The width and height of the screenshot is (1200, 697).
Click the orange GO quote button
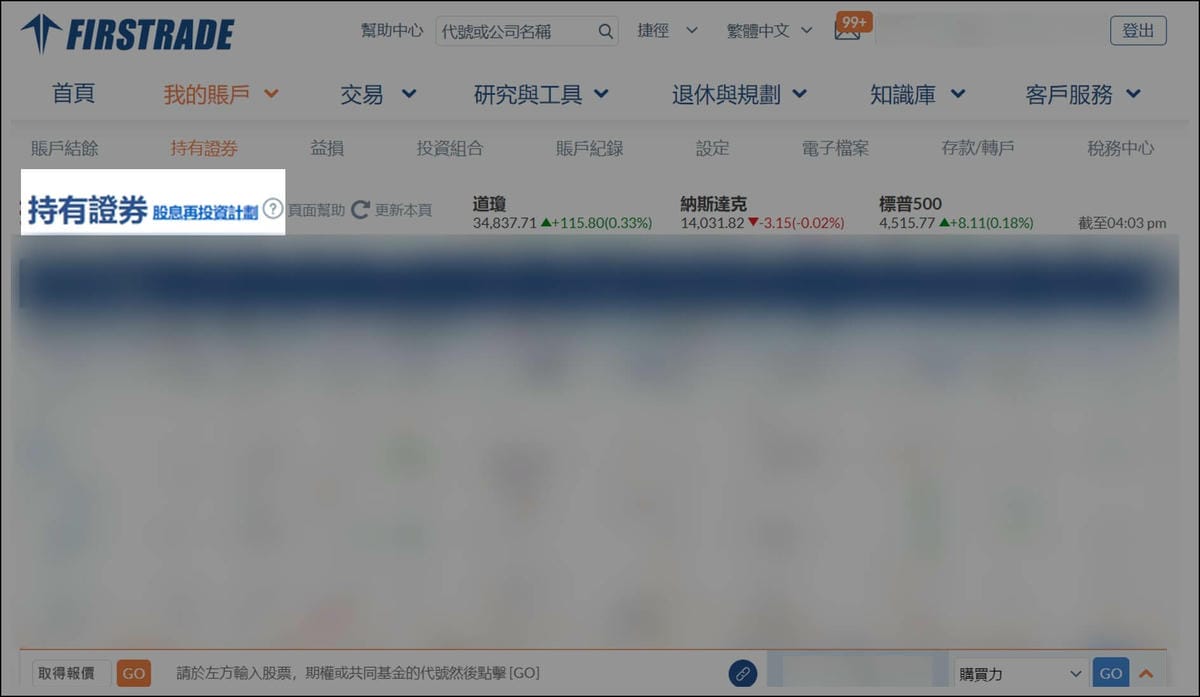134,673
